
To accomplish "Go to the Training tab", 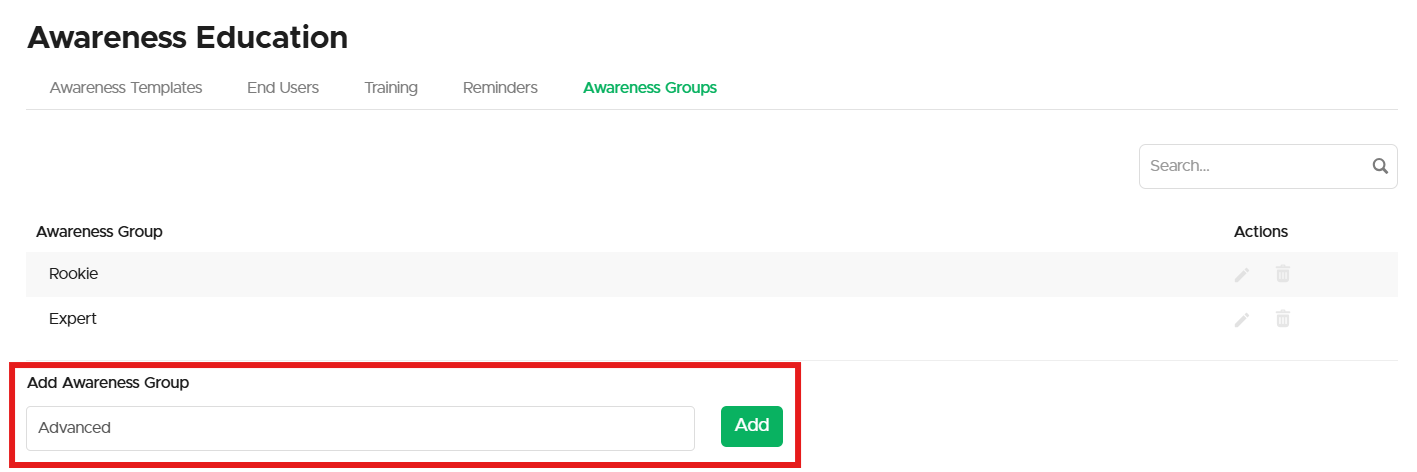I will click(391, 88).
